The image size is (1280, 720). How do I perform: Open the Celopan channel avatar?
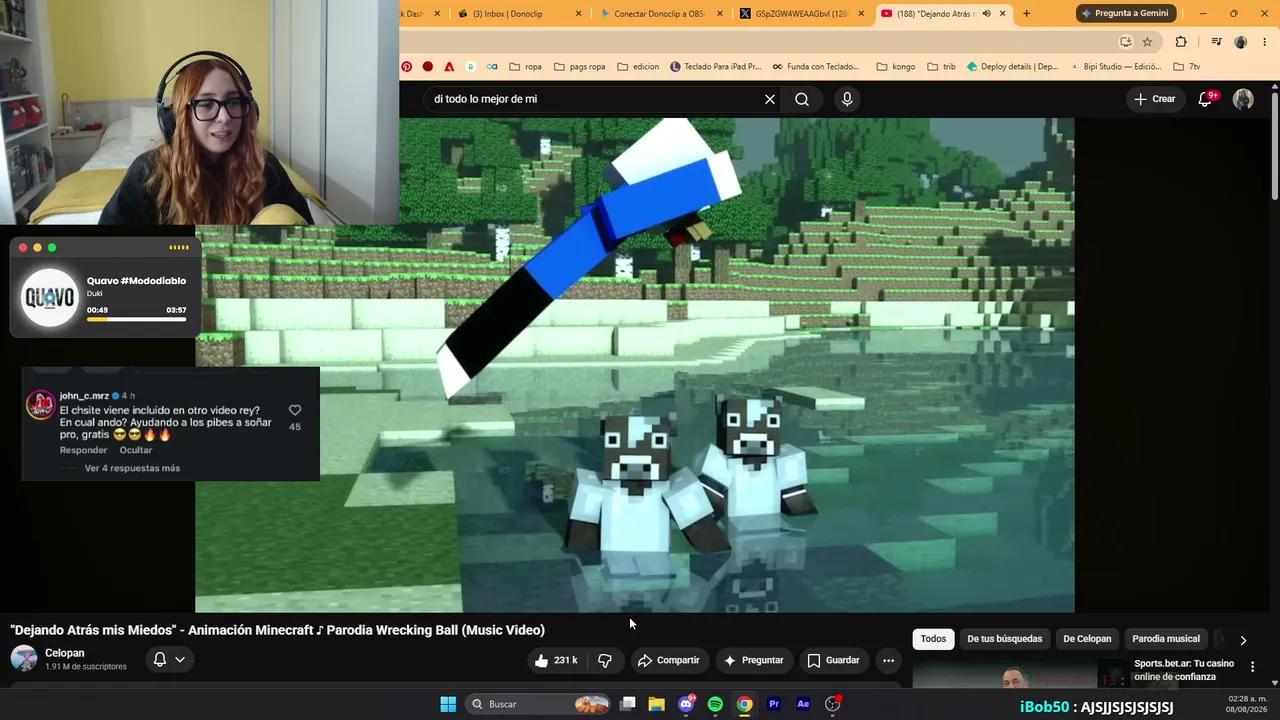click(24, 658)
